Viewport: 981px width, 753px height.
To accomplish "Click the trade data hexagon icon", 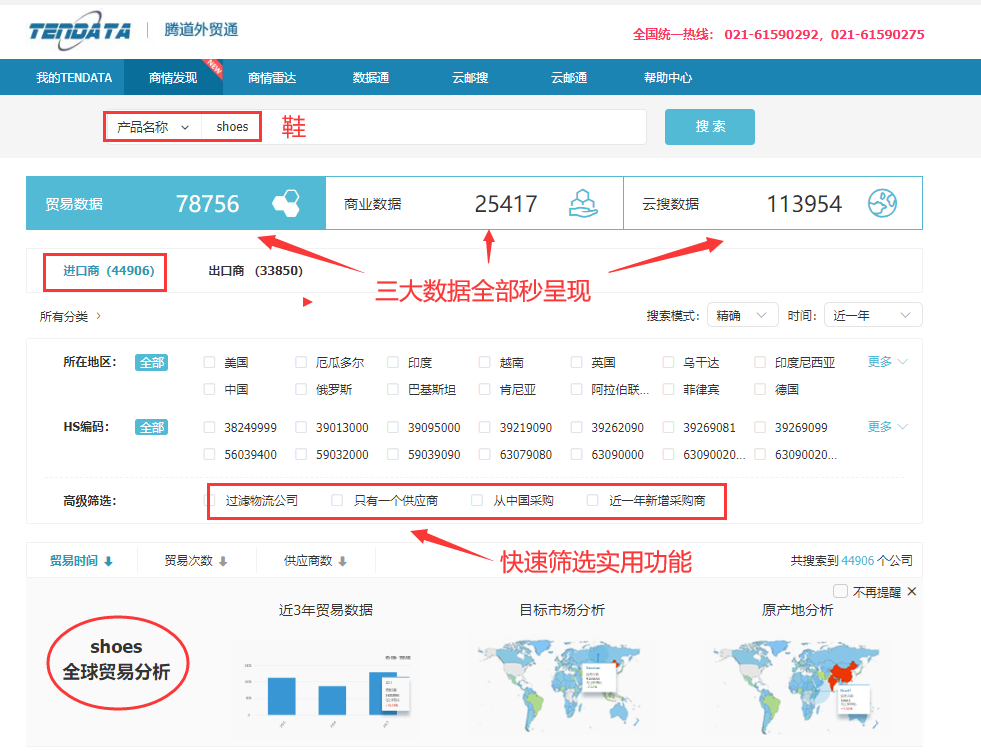I will tap(284, 203).
